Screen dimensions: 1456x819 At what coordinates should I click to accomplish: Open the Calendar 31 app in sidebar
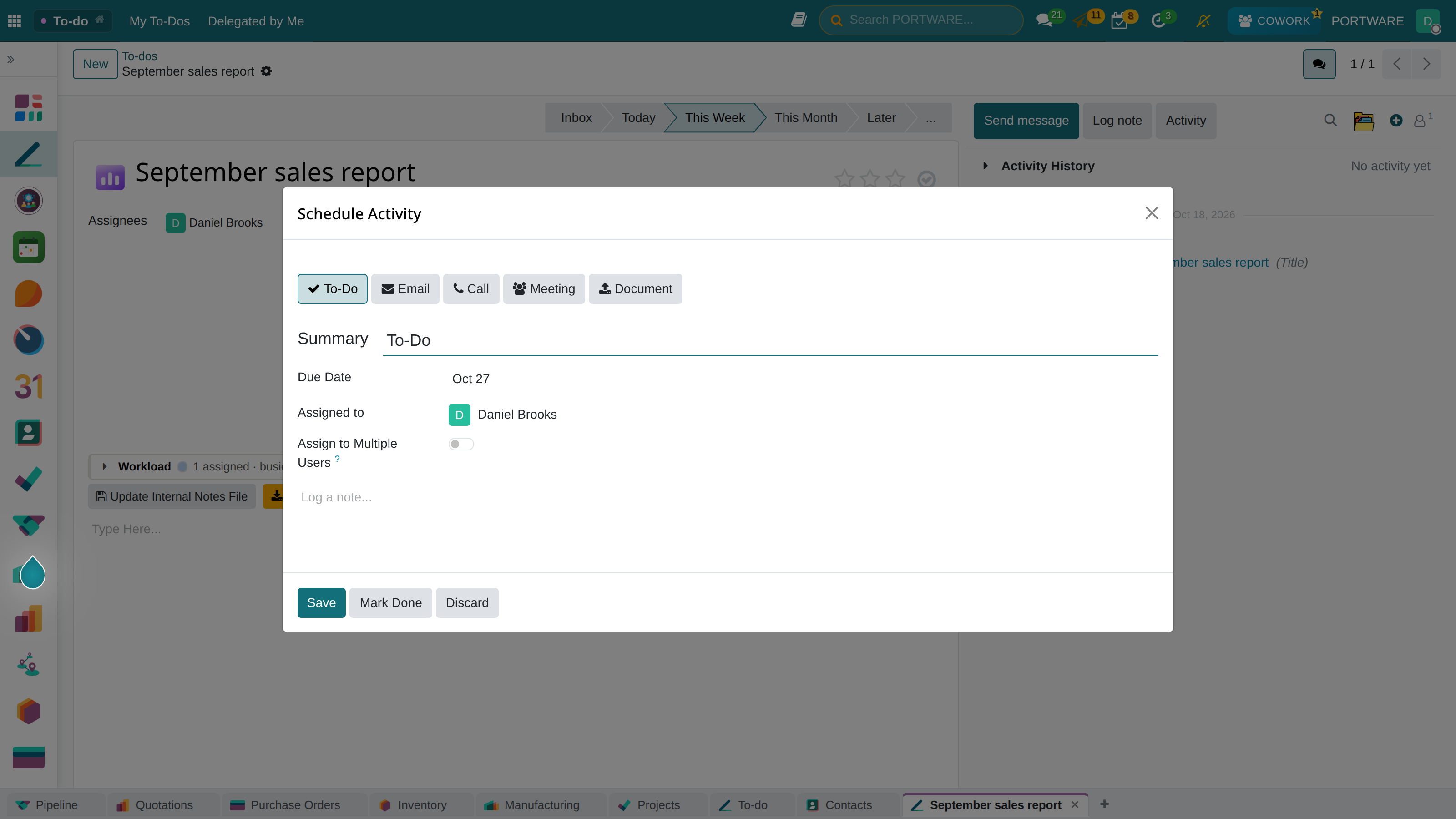coord(28,387)
